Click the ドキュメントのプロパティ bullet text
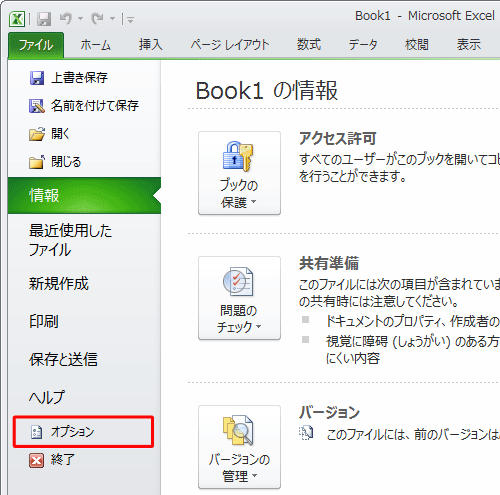 (412, 321)
